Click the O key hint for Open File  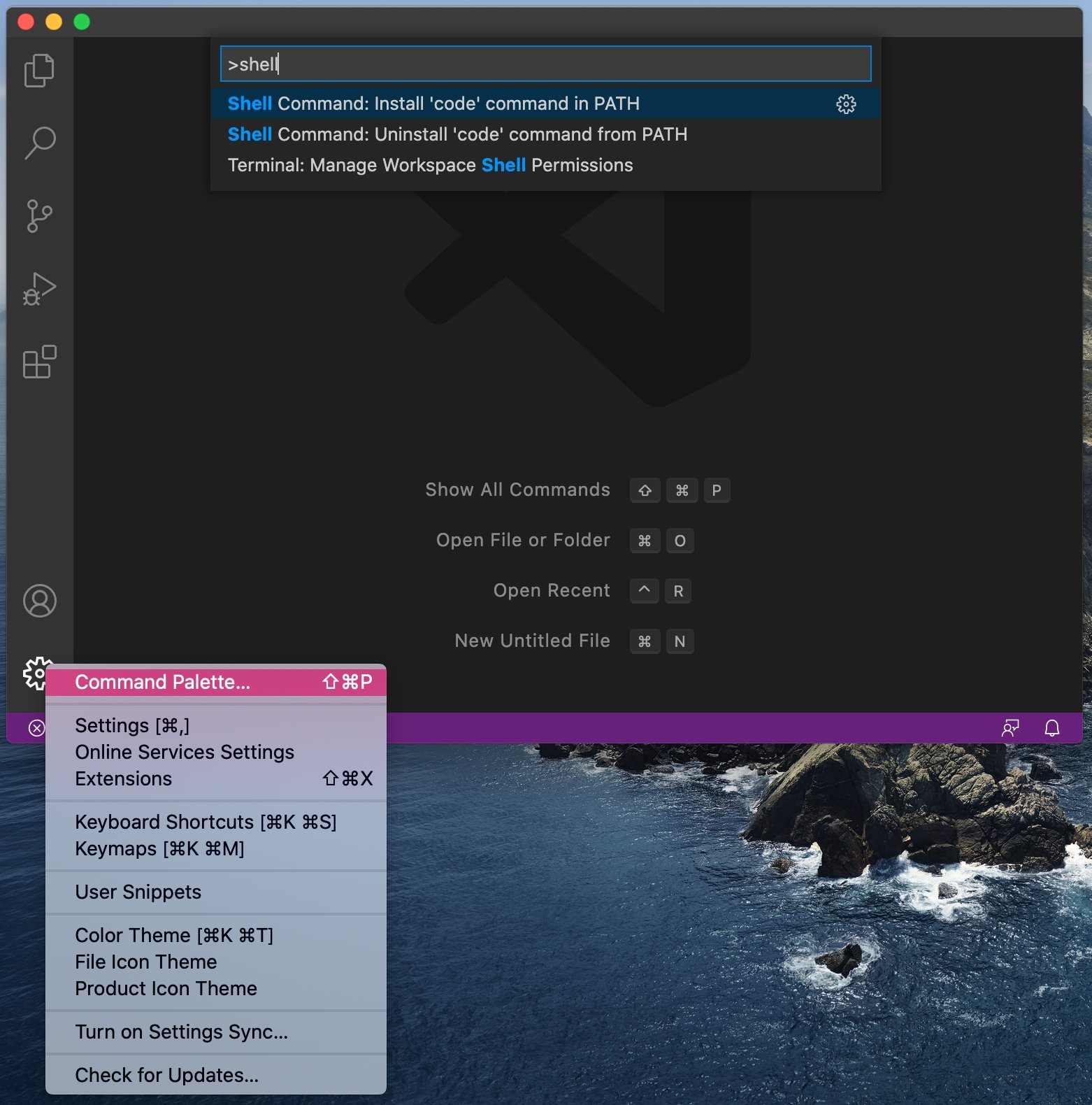pyautogui.click(x=680, y=541)
